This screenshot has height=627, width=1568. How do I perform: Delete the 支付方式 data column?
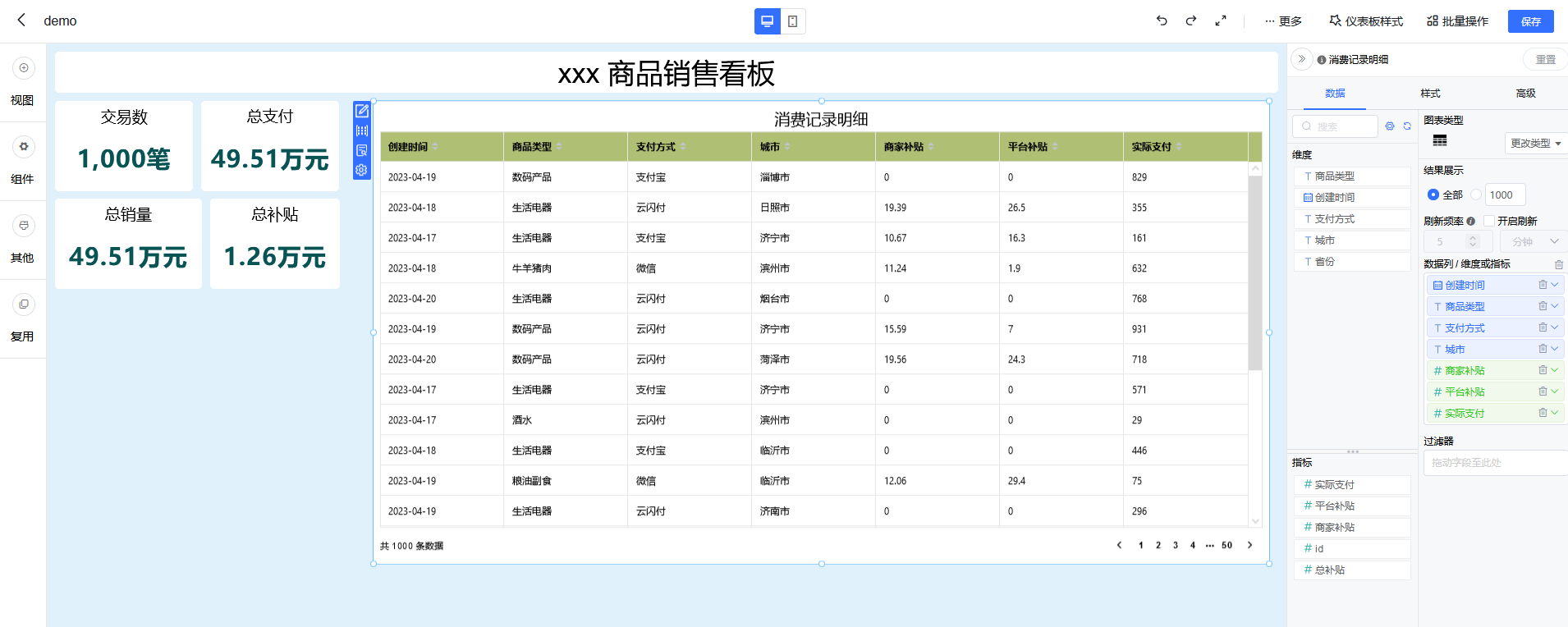coord(1543,327)
